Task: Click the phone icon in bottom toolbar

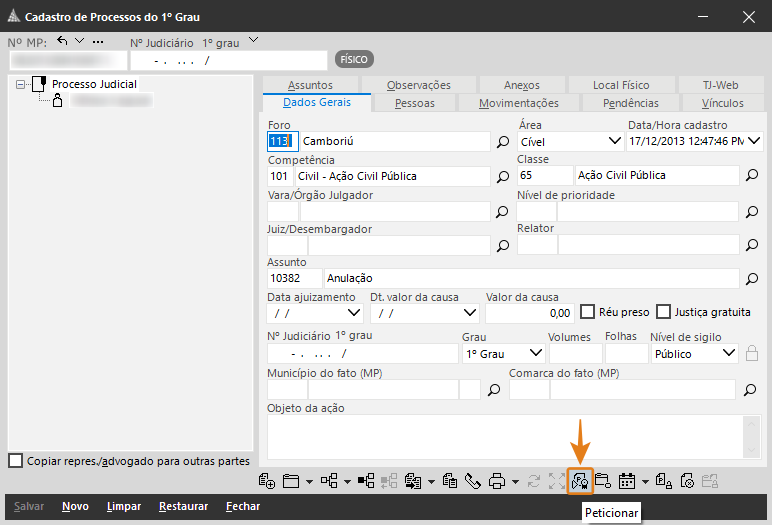Action: [x=473, y=481]
